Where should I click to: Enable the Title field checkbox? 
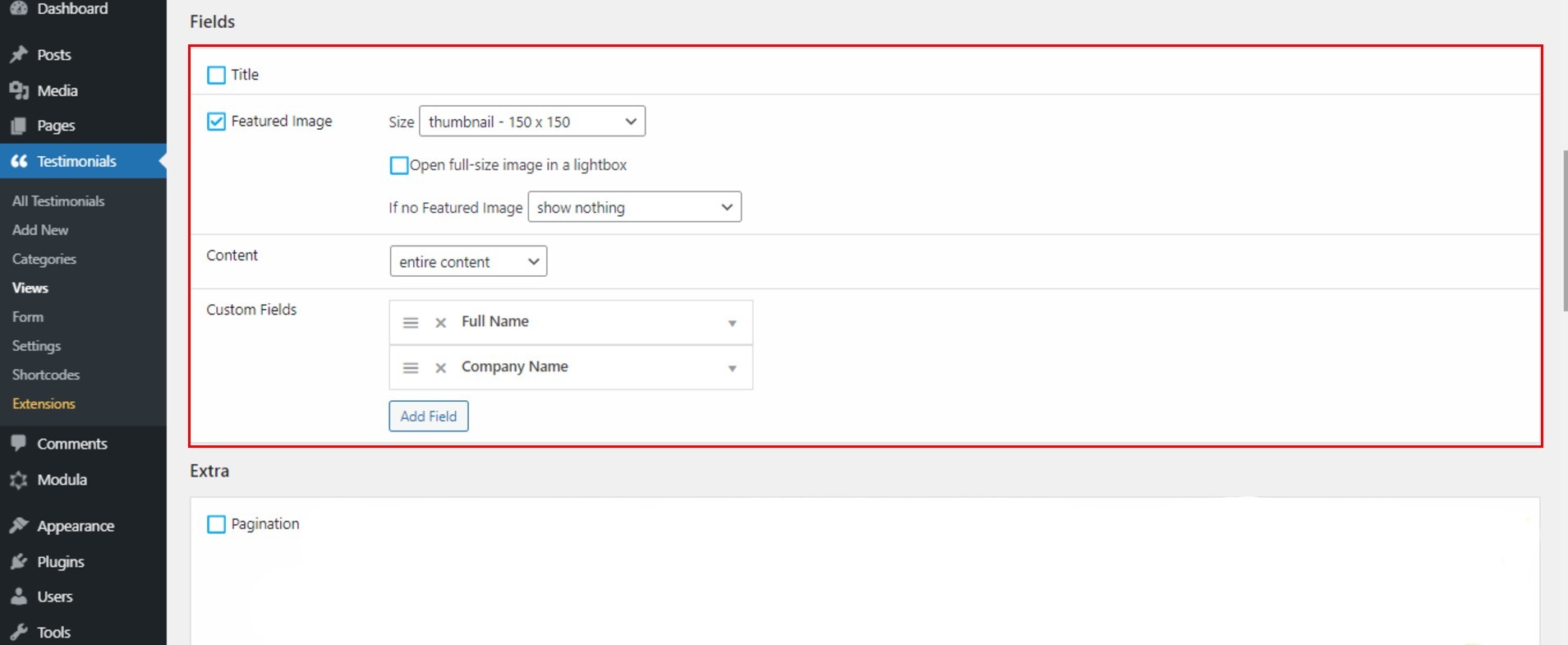tap(216, 75)
